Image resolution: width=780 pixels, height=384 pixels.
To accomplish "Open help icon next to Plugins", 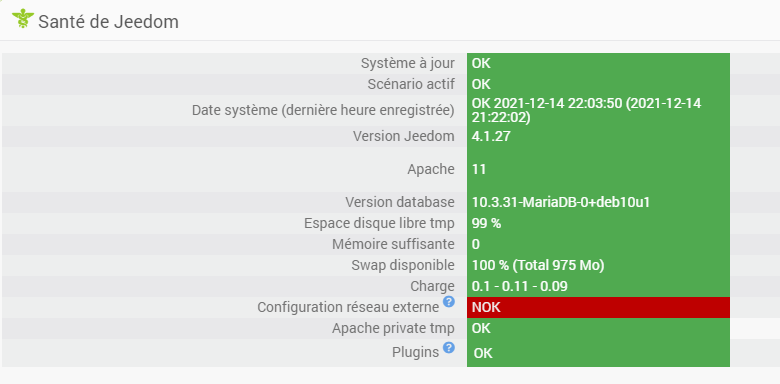I will pos(449,347).
